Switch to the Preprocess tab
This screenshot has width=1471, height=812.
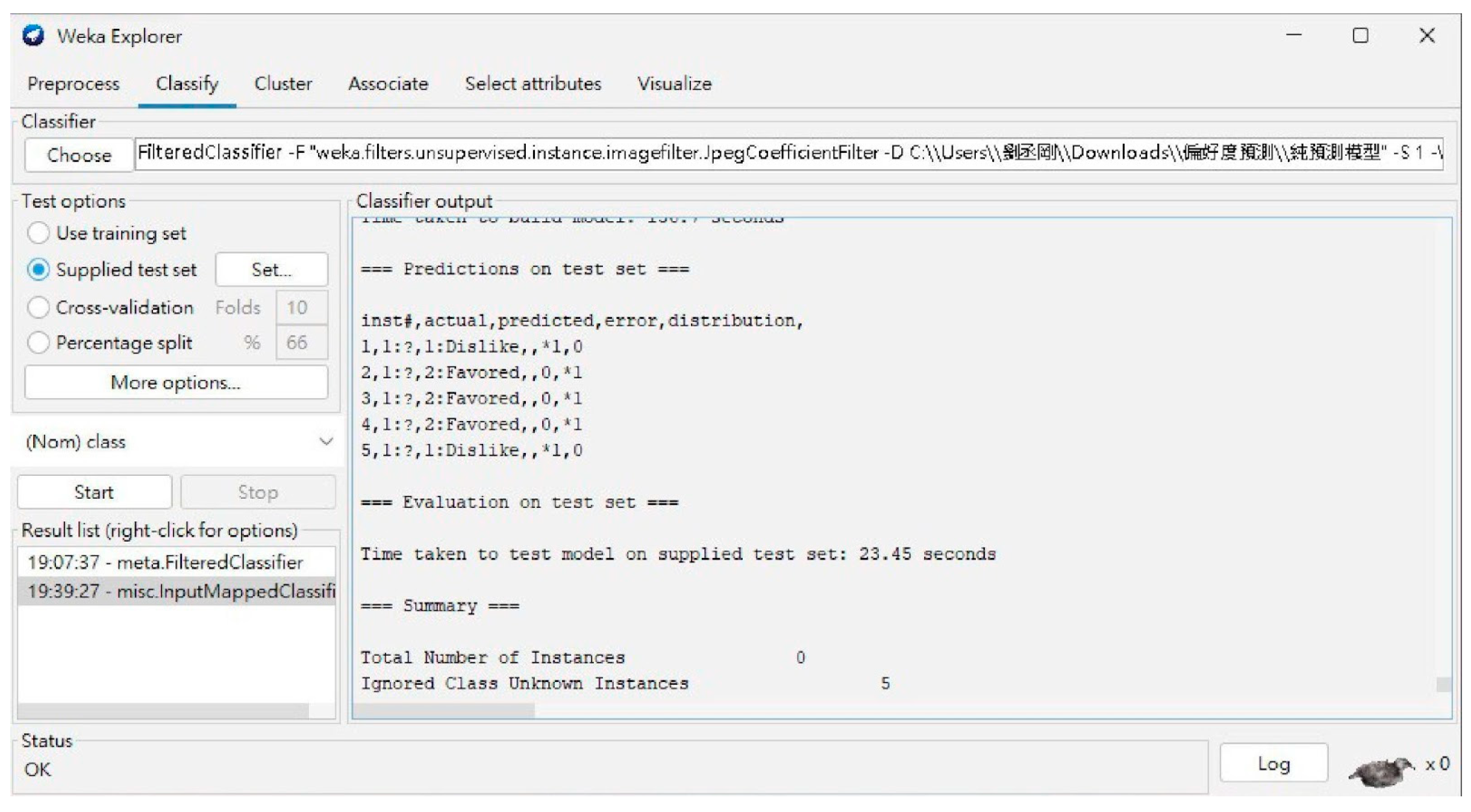click(x=72, y=84)
